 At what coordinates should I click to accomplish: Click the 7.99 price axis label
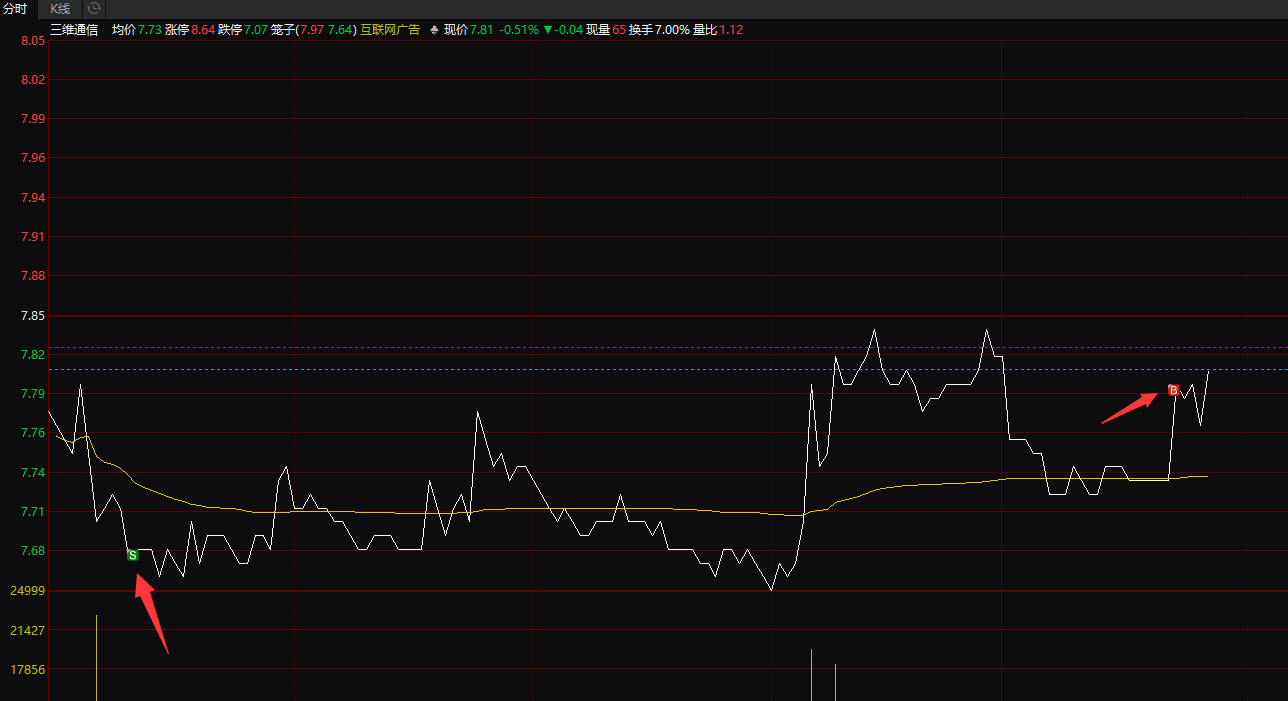click(33, 119)
